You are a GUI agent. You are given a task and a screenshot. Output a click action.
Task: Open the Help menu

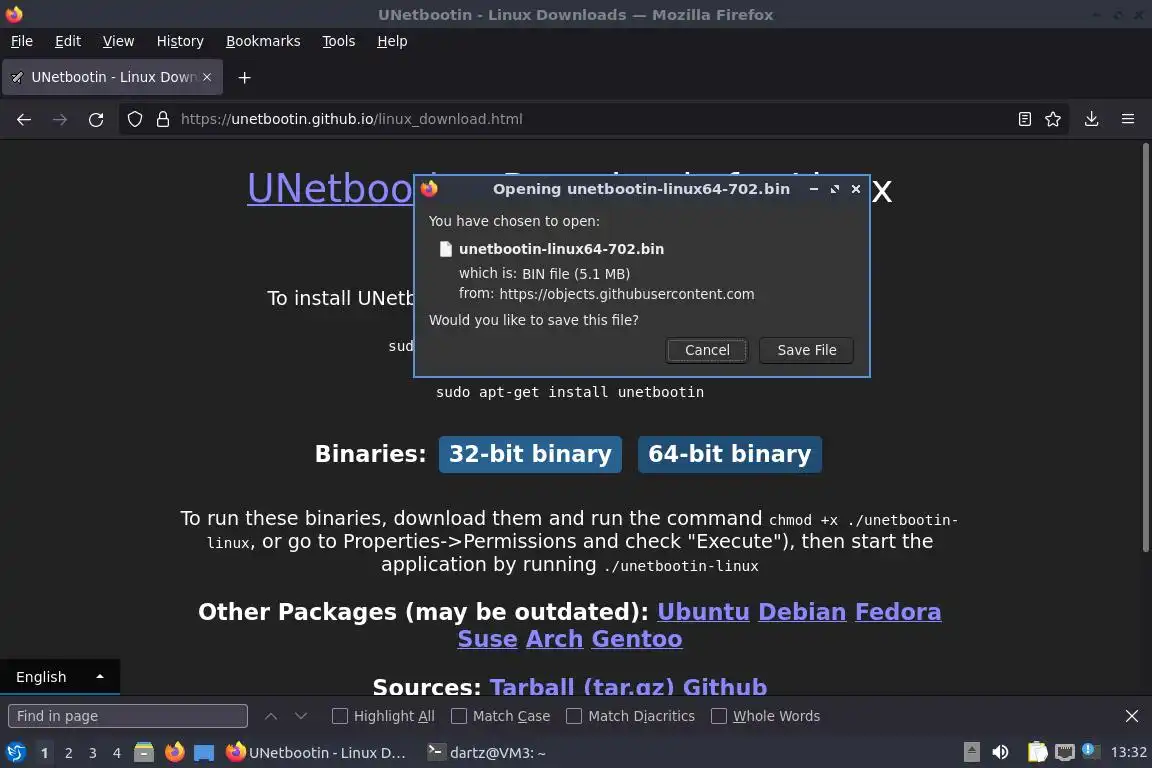pyautogui.click(x=392, y=41)
